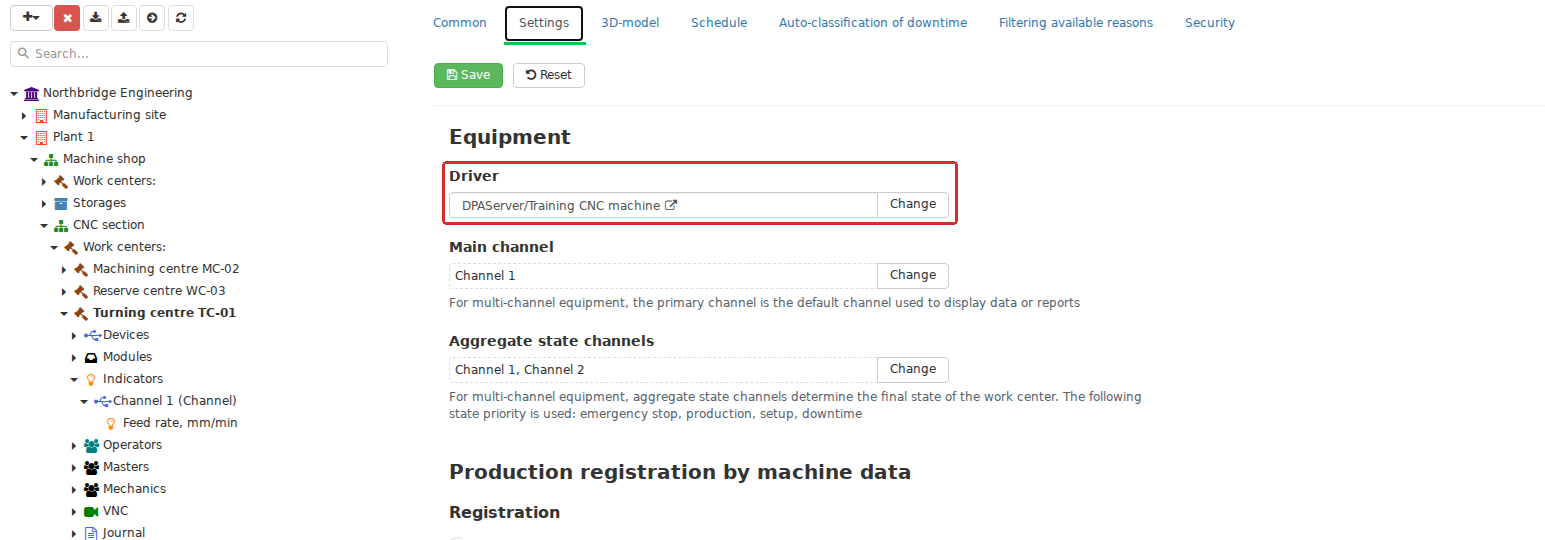Collapse the Northbridge Engineering tree node
The image size is (1545, 540).
click(x=14, y=93)
